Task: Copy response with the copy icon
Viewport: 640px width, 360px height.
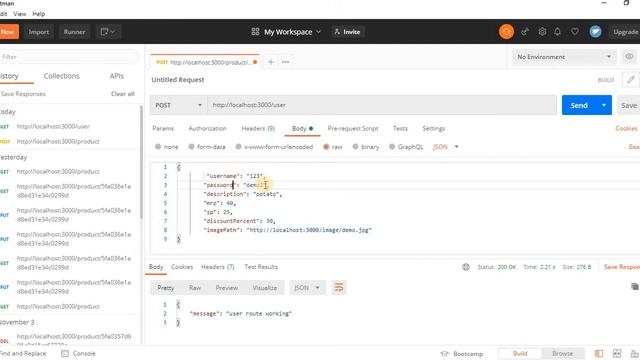Action: [x=635, y=287]
